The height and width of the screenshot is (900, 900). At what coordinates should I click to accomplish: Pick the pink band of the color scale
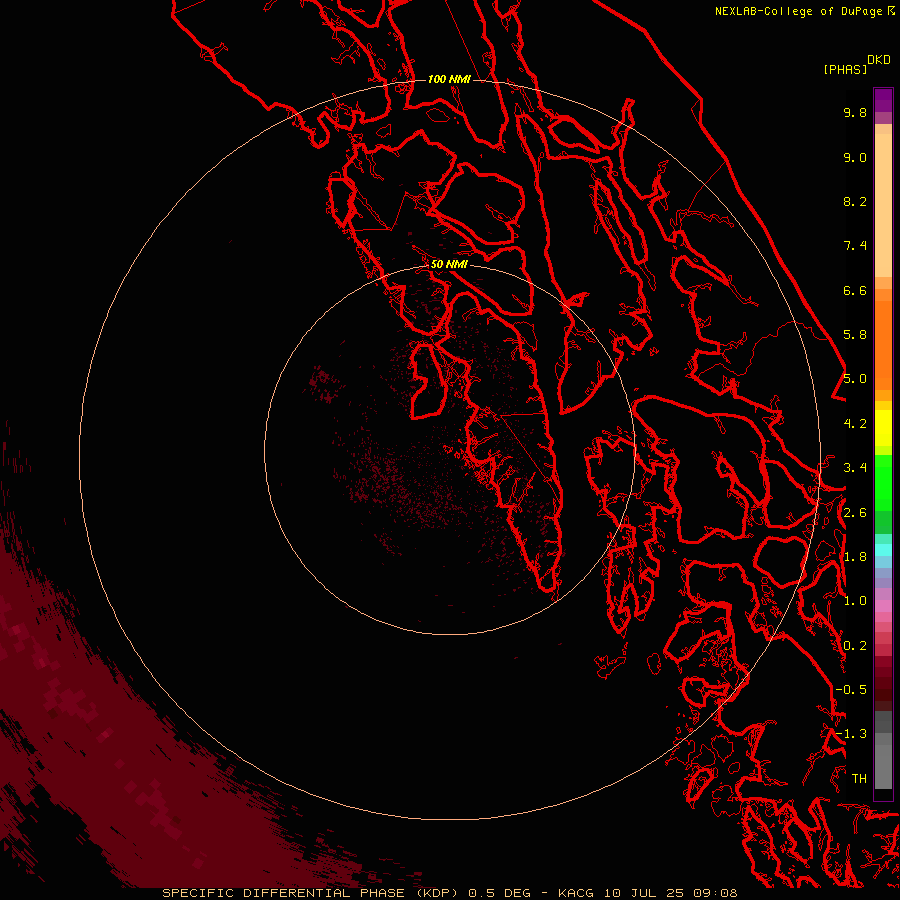point(883,606)
